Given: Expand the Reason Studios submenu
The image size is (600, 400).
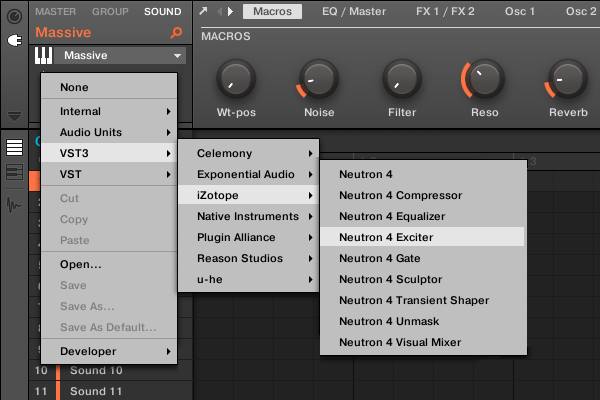Looking at the screenshot, I should (x=249, y=258).
